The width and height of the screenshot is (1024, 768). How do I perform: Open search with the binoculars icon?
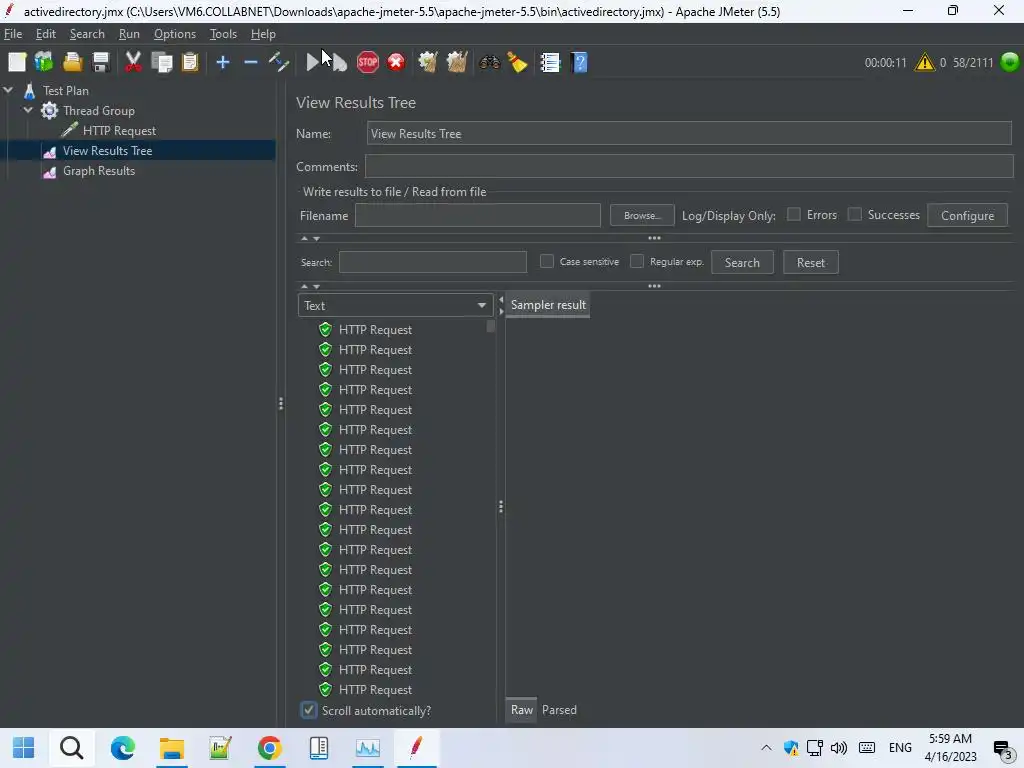[489, 62]
